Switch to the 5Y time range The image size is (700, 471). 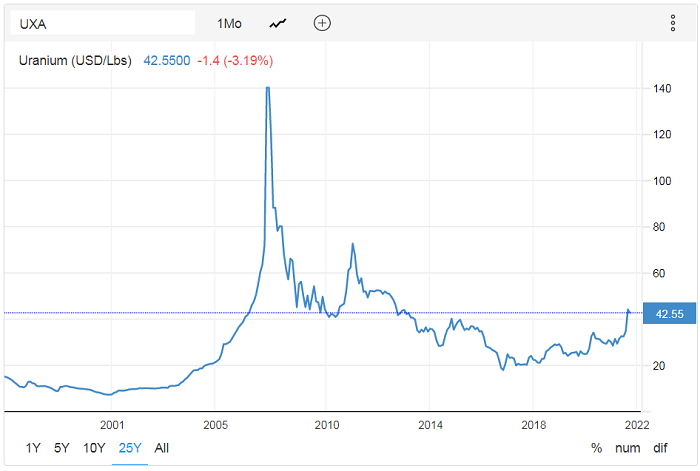(62, 448)
